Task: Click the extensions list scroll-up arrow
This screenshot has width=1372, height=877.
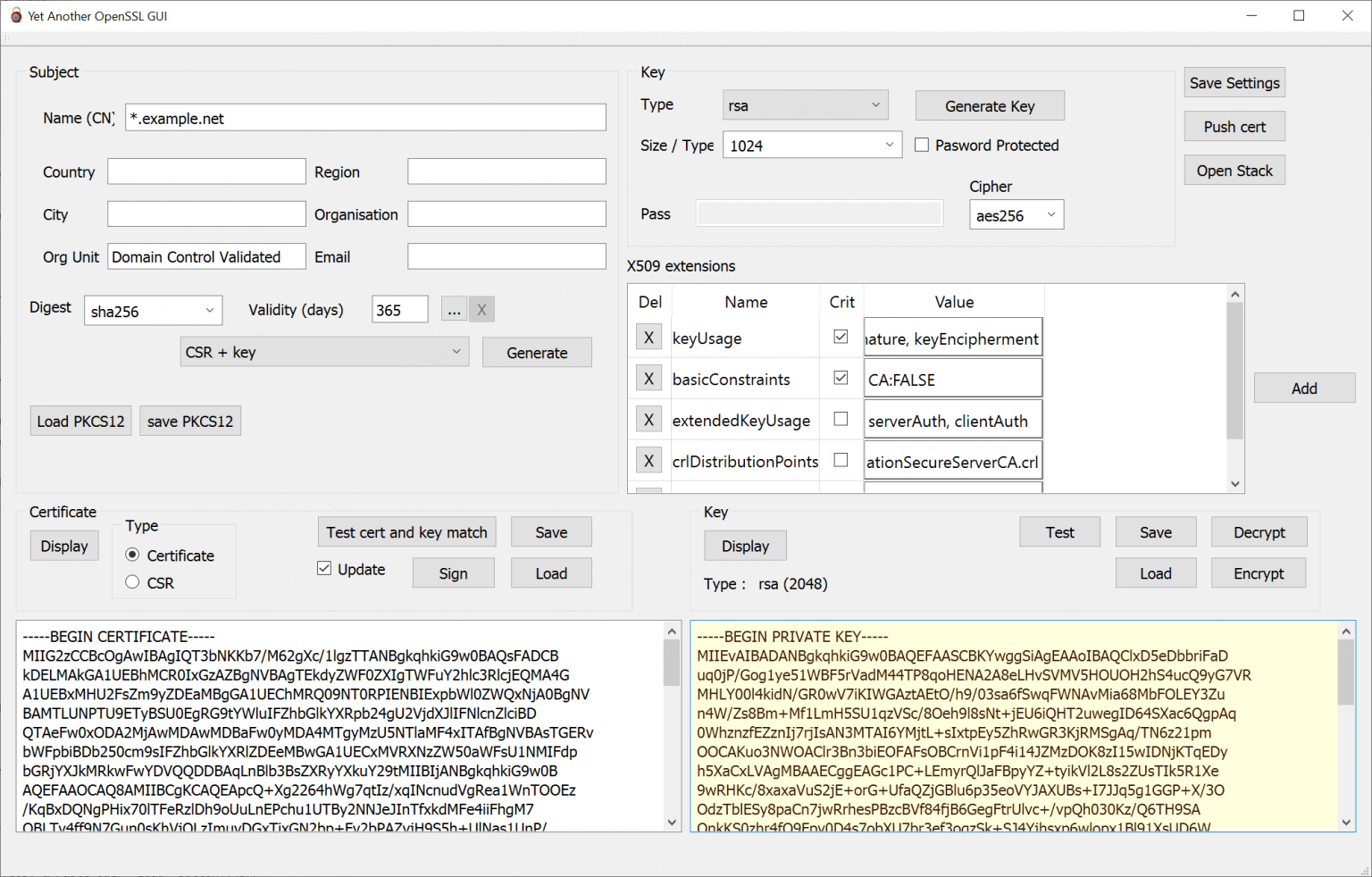Action: pos(1234,293)
